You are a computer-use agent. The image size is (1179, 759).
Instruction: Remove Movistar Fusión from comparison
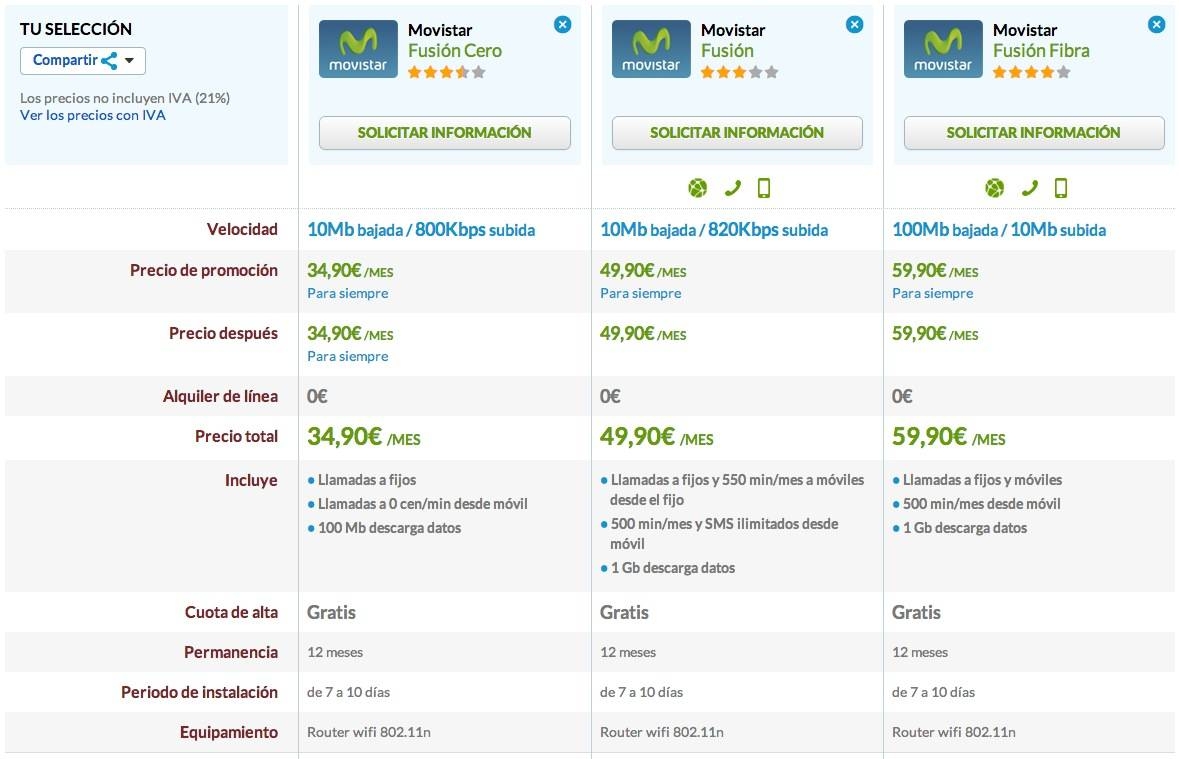855,25
